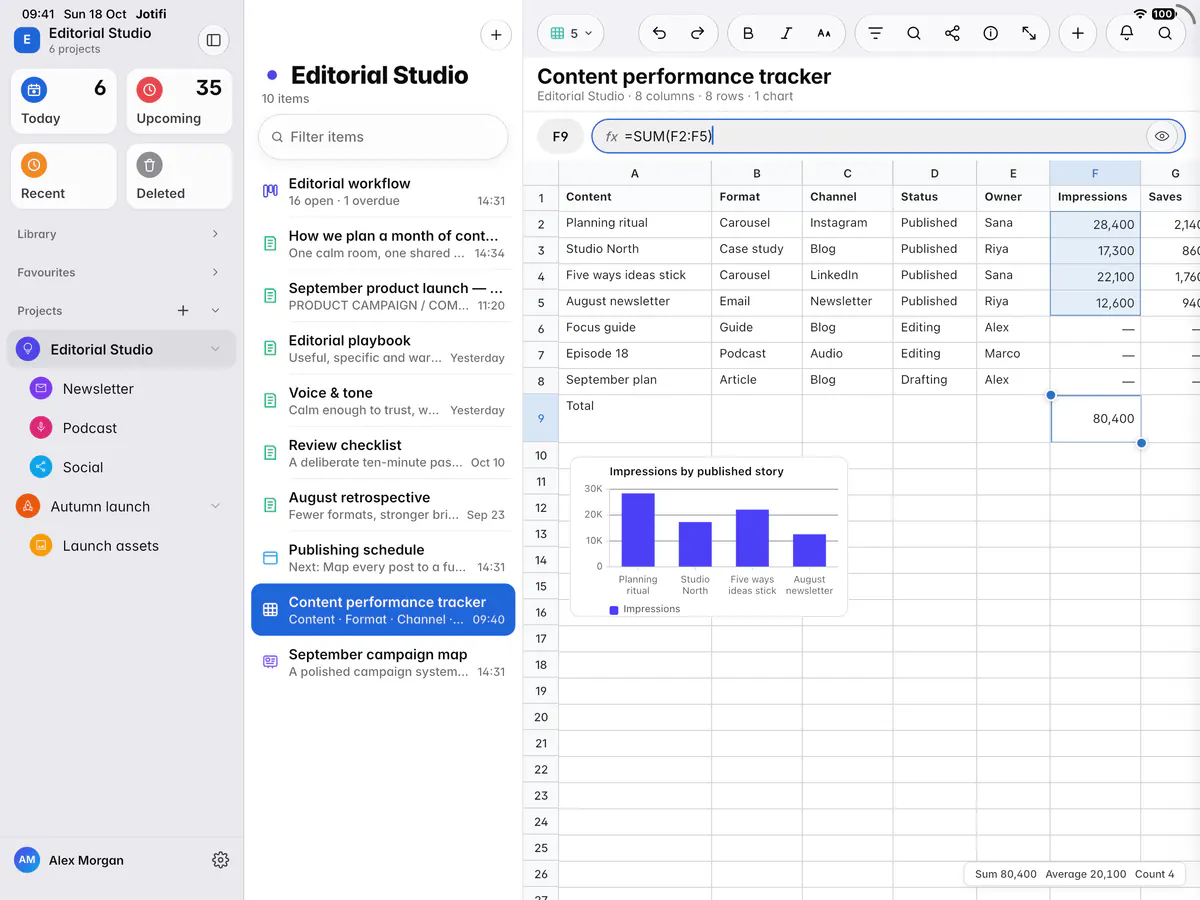Open the filter and sort icon
1200x900 pixels.
coord(875,33)
